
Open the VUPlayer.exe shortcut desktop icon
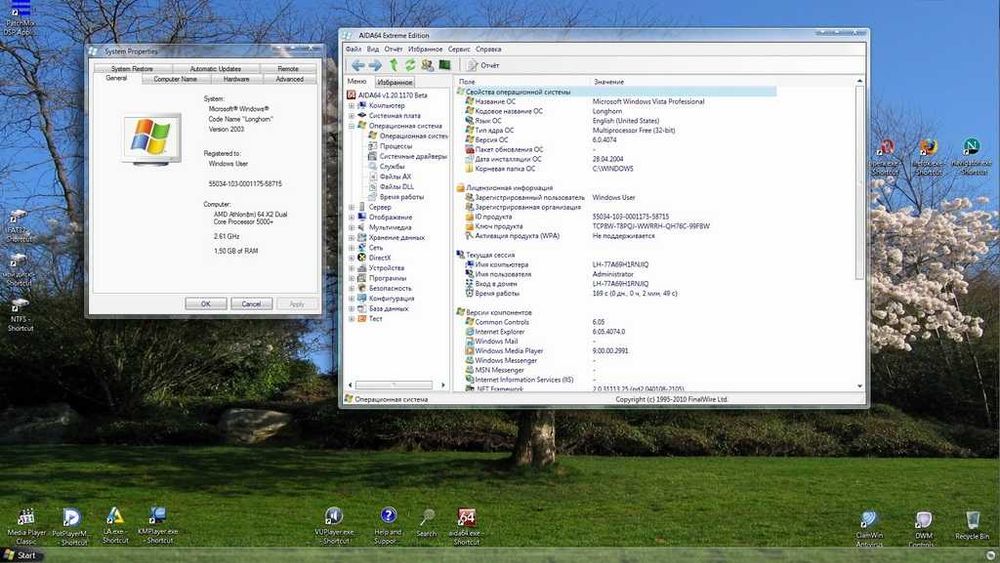pyautogui.click(x=334, y=526)
